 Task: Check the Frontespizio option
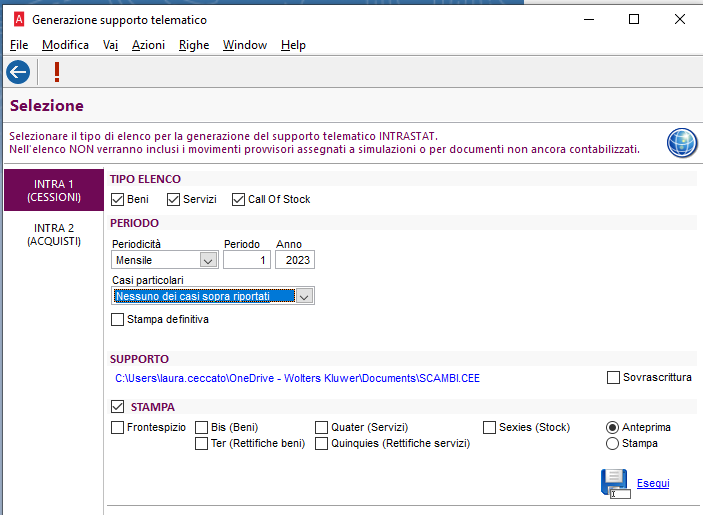117,428
